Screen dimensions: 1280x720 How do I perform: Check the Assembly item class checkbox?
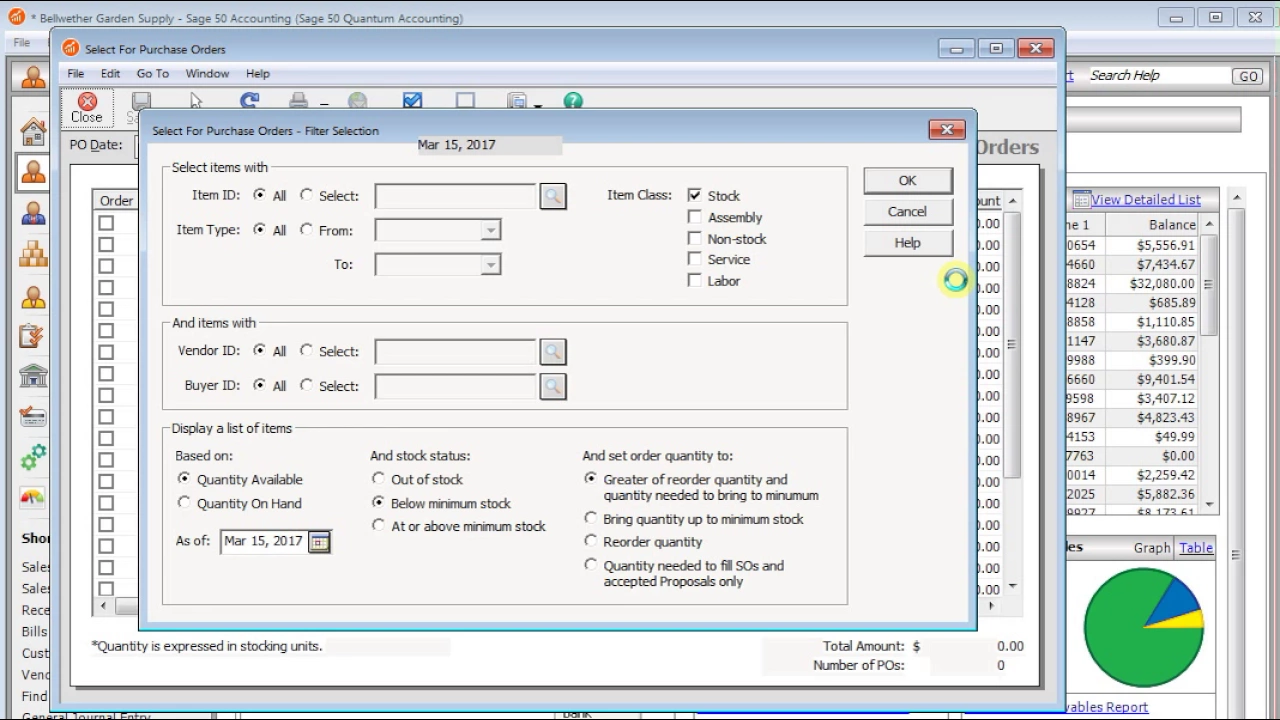pos(694,217)
